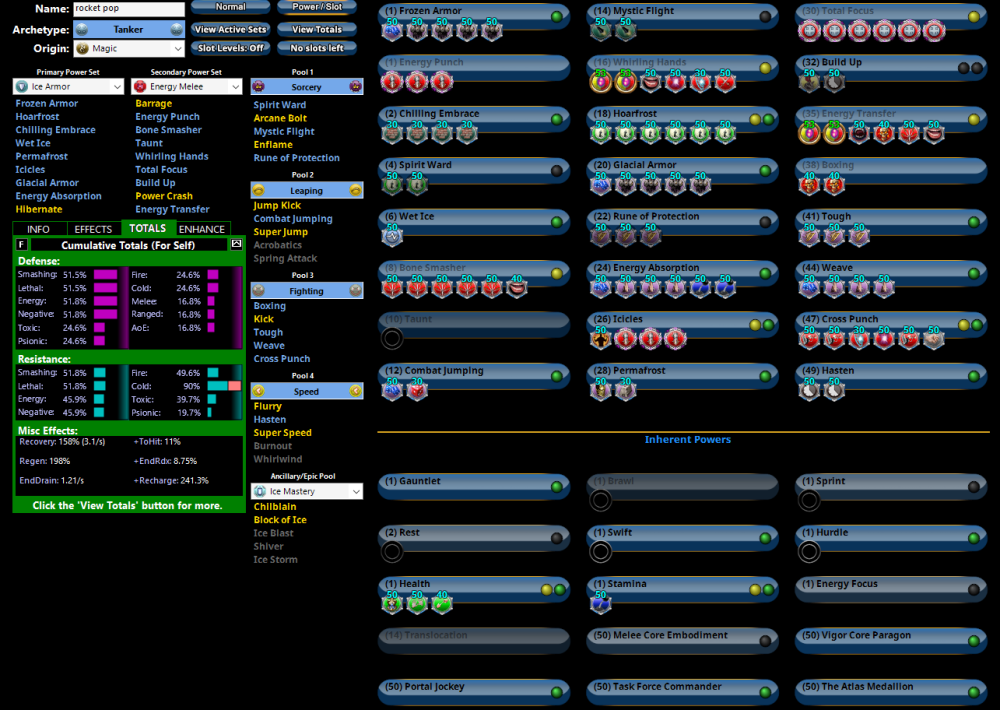Click Stamina's enhancement slot icon
Screen dimensions: 1000x710
click(600, 602)
